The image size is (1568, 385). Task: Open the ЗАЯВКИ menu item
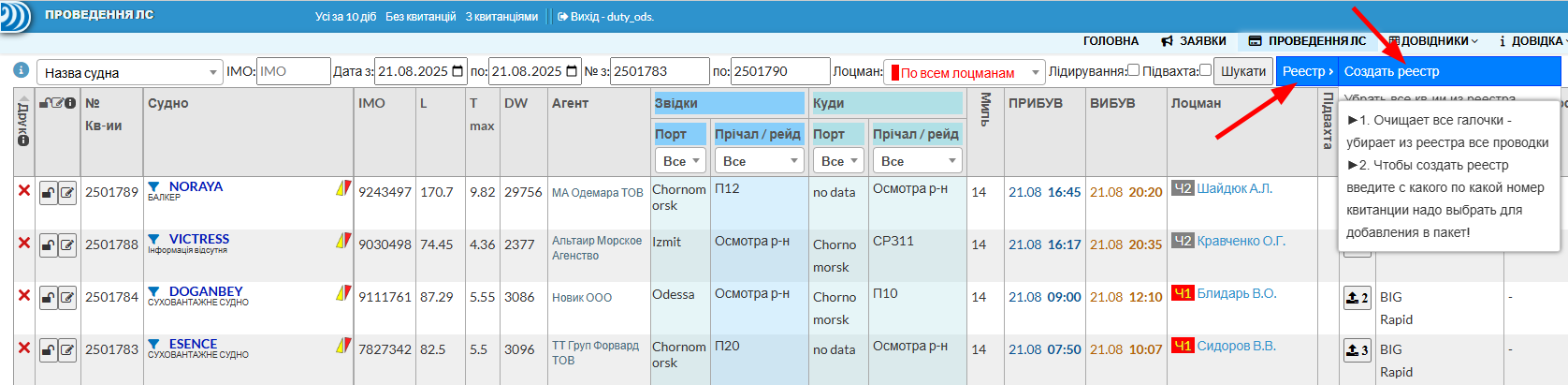pos(1194,41)
